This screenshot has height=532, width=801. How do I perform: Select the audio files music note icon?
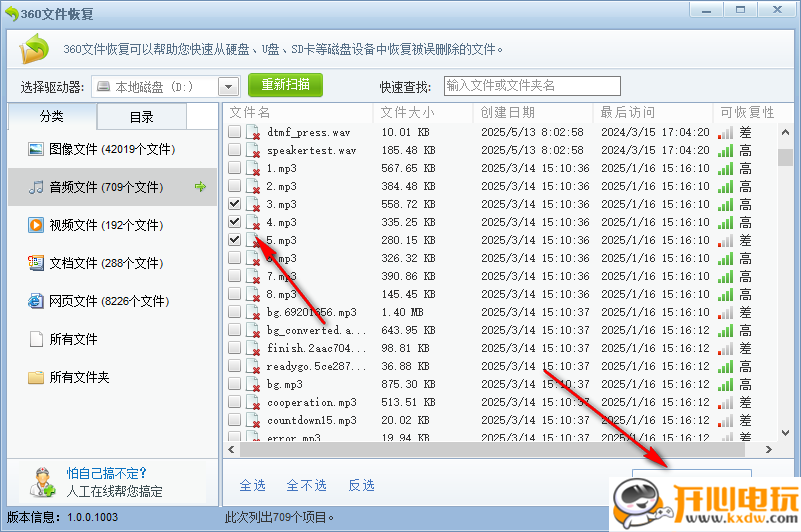(x=36, y=187)
